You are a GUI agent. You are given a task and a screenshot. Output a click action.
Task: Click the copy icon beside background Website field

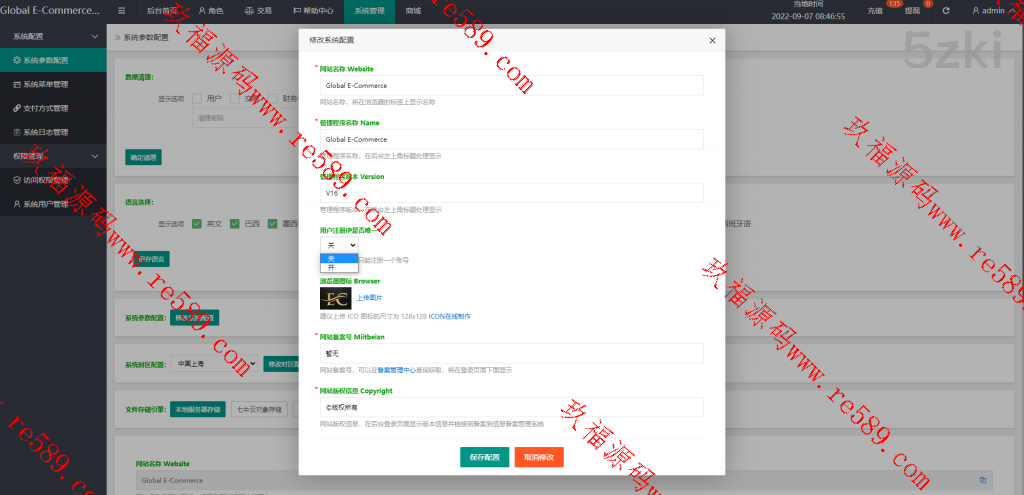point(982,480)
